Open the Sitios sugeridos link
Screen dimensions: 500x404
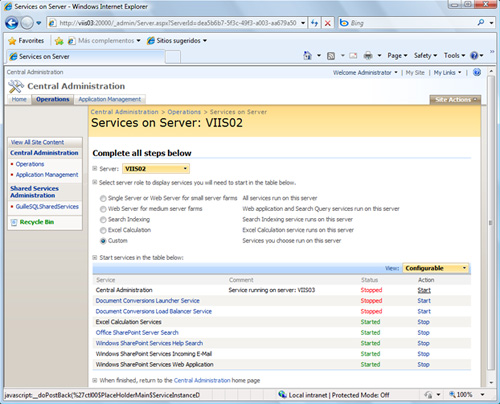(x=177, y=41)
